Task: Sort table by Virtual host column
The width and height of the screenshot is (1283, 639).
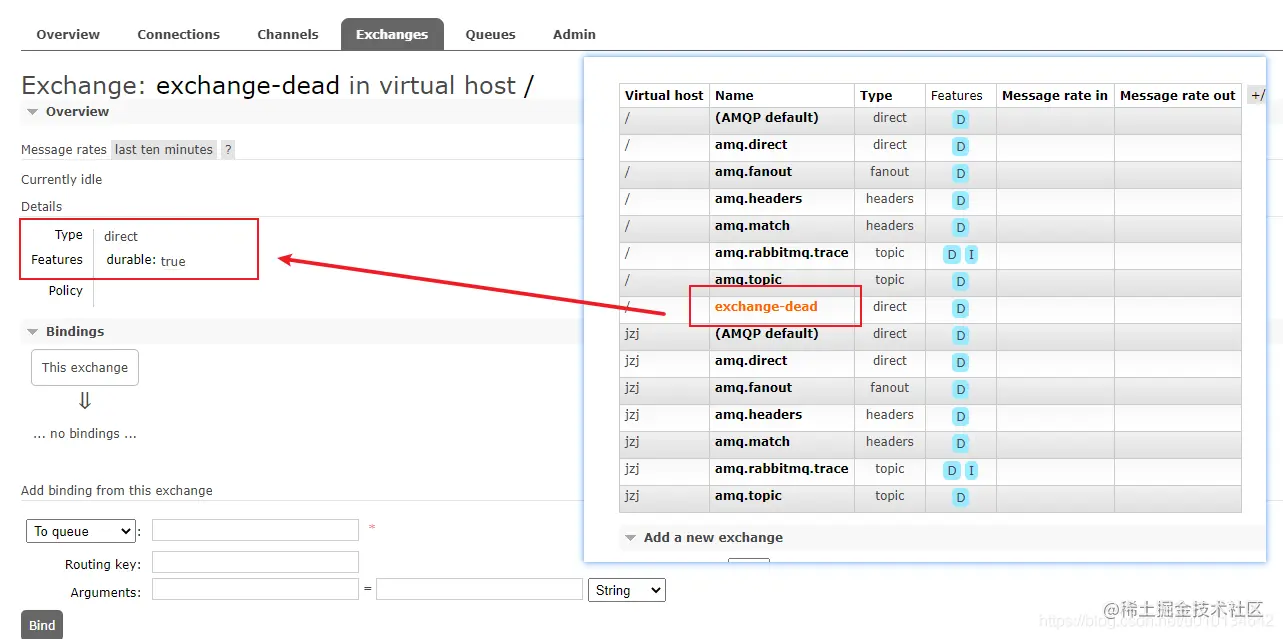Action: [x=664, y=96]
